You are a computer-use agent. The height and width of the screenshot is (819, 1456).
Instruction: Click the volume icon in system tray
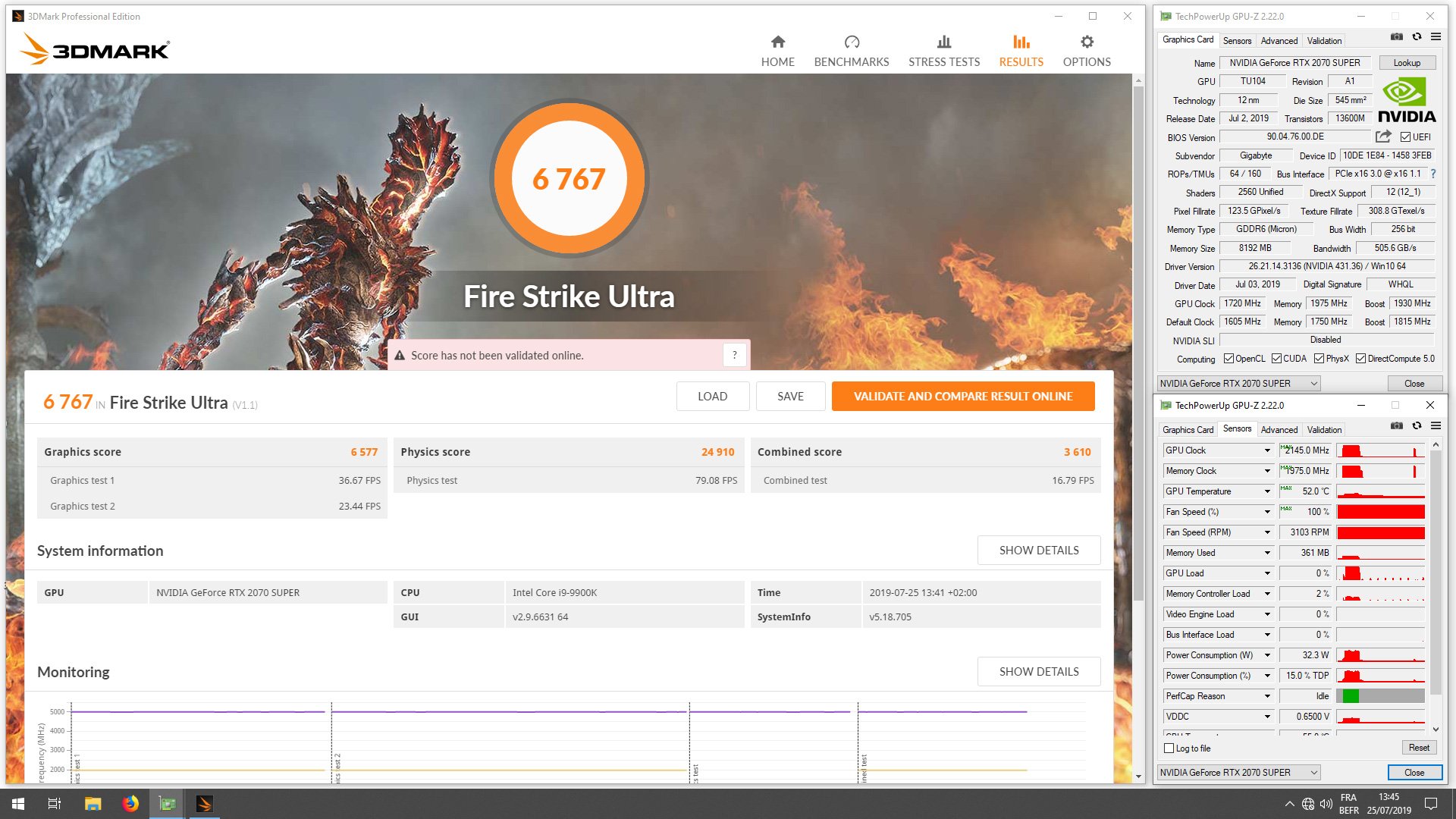click(x=1326, y=804)
